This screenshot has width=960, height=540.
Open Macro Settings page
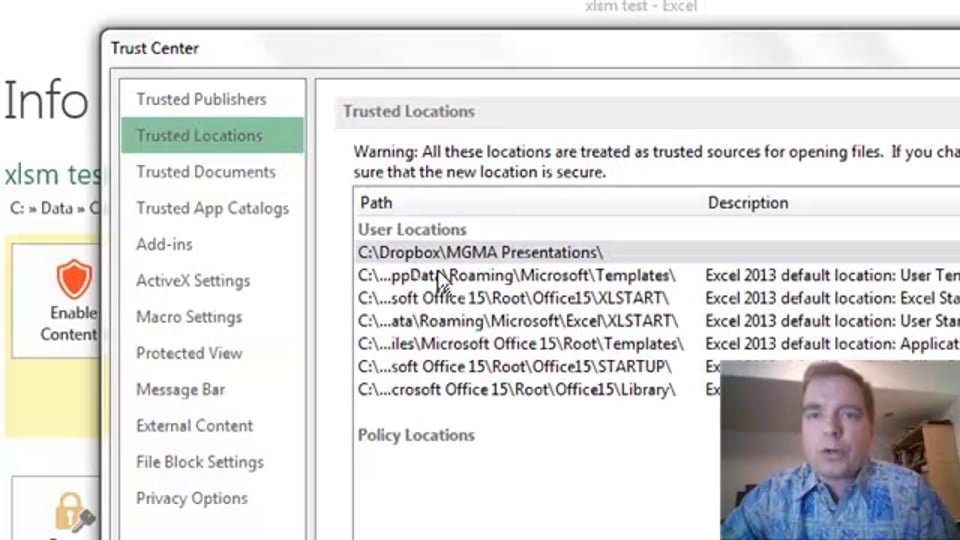[x=189, y=317]
